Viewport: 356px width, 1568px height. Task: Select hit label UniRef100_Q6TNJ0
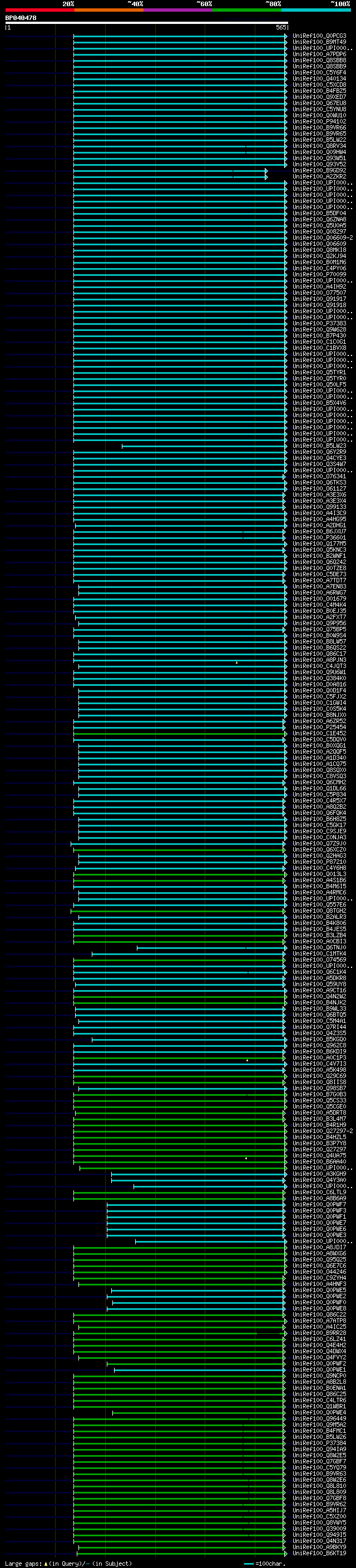coord(319,948)
